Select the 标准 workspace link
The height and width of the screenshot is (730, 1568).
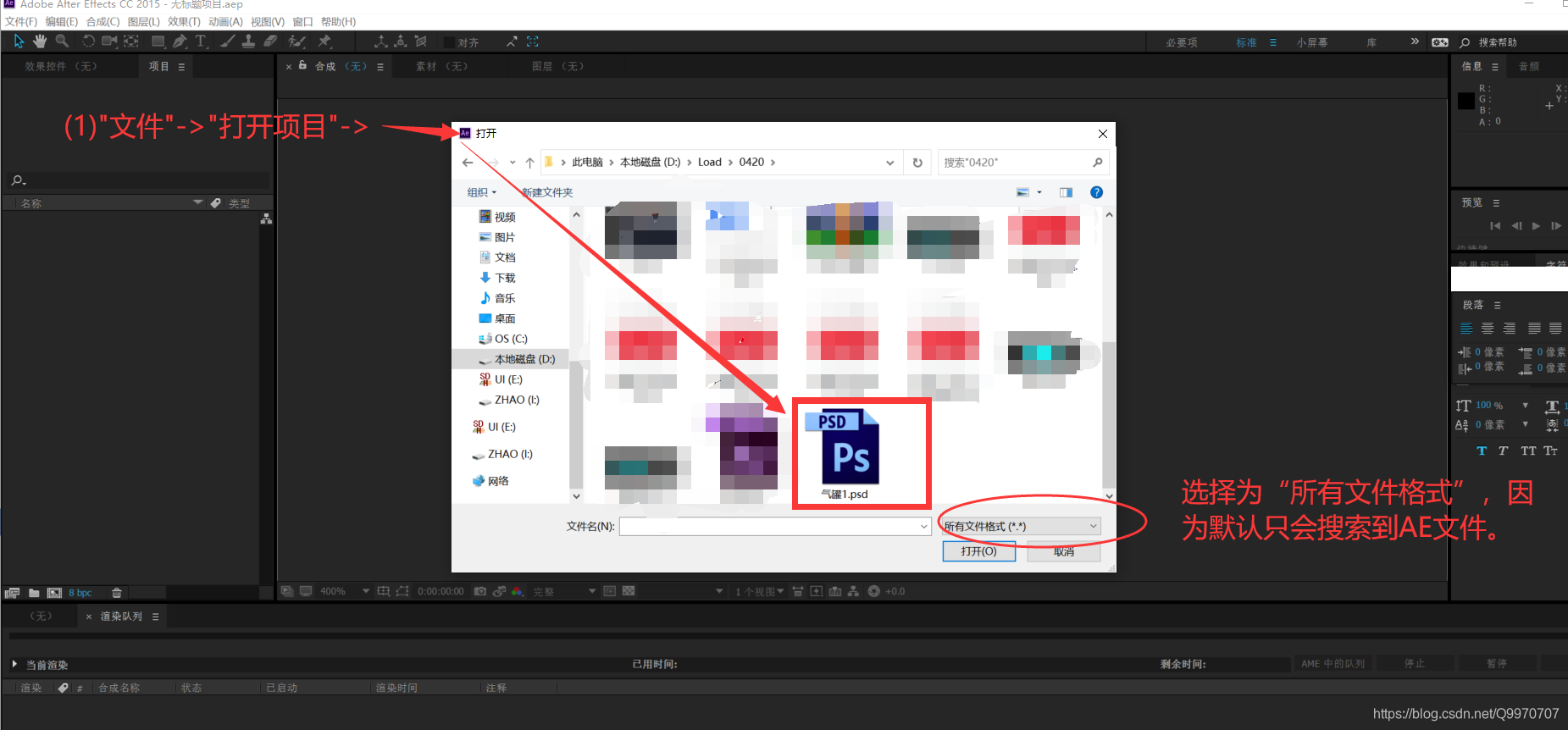(x=1246, y=42)
